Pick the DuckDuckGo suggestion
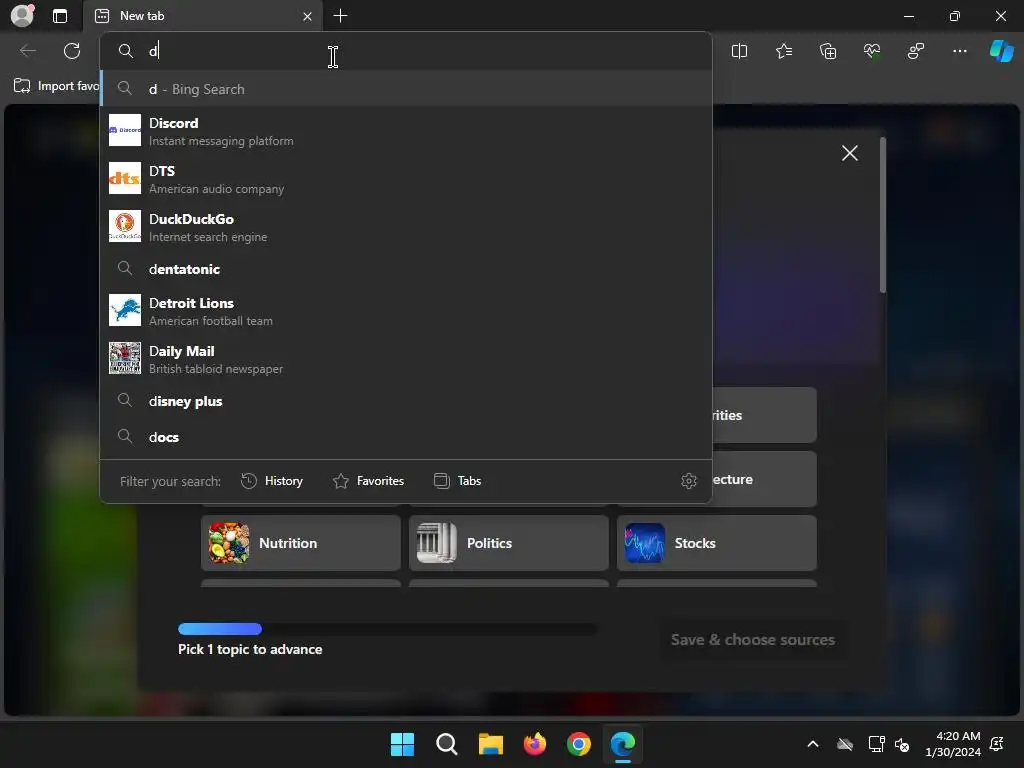 tap(406, 227)
